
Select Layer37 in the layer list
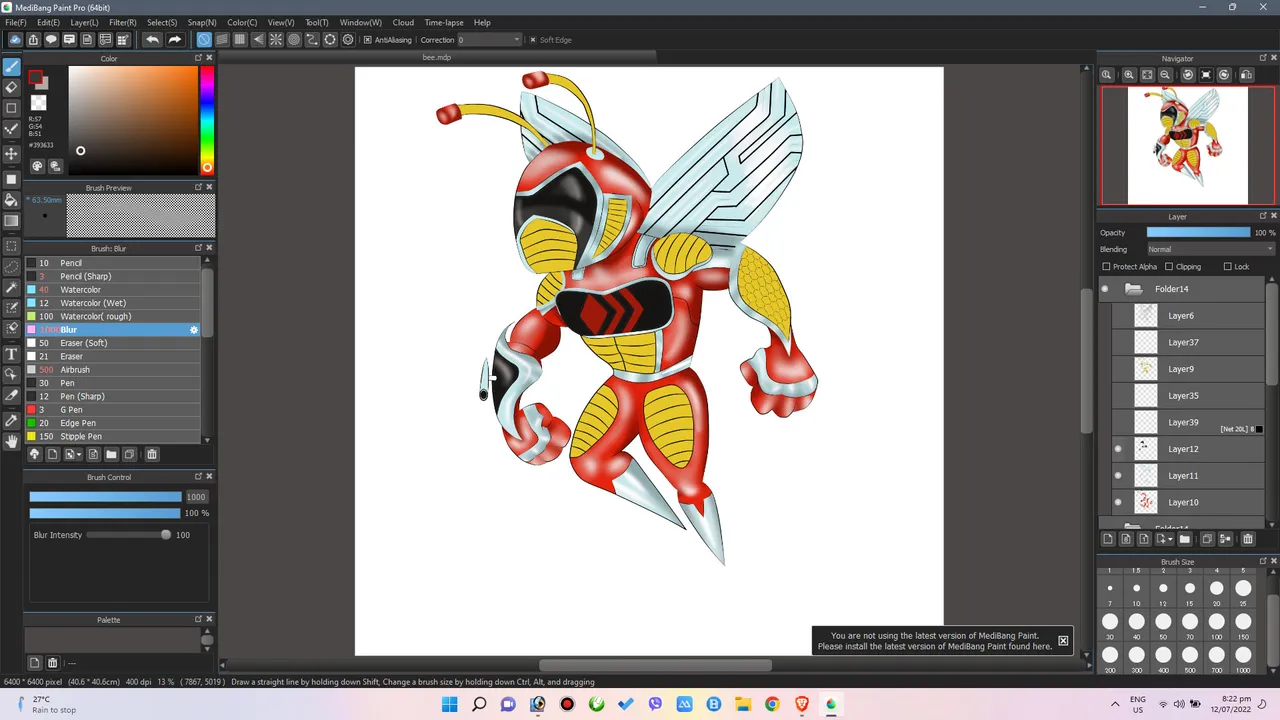click(x=1187, y=342)
